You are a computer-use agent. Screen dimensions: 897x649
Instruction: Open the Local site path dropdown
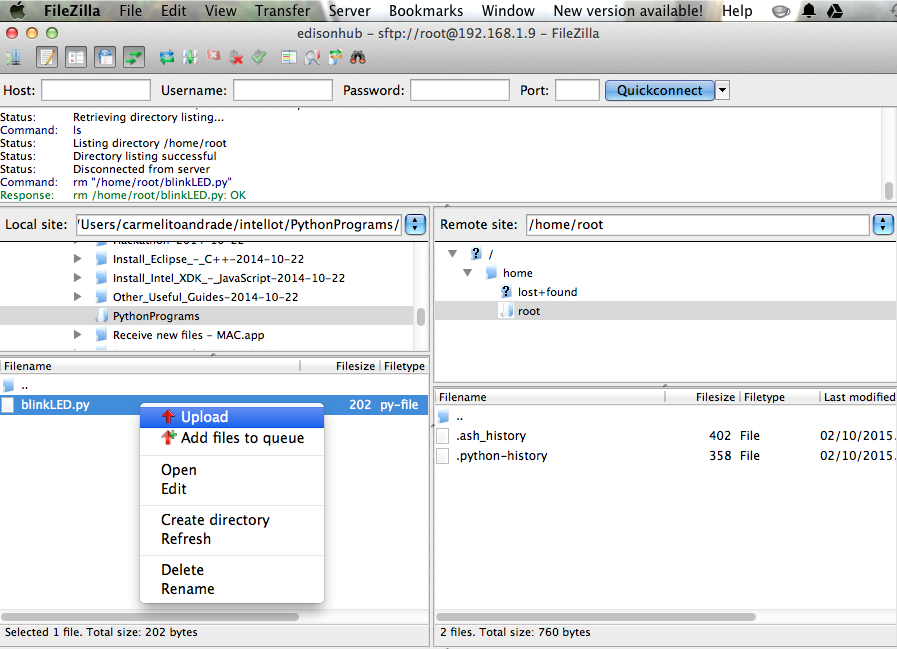[x=415, y=224]
